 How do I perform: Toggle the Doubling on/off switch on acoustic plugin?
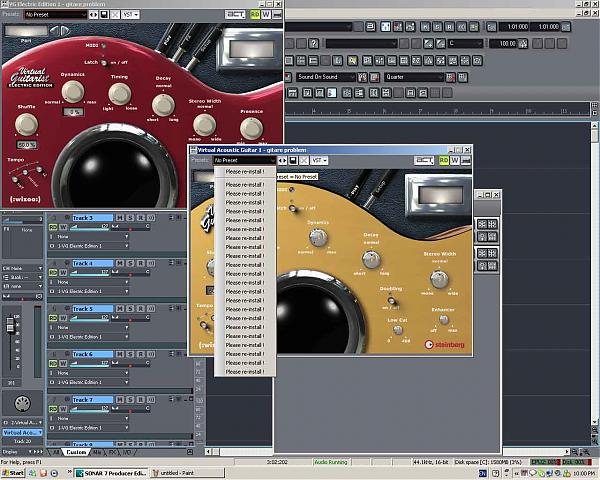(x=391, y=301)
